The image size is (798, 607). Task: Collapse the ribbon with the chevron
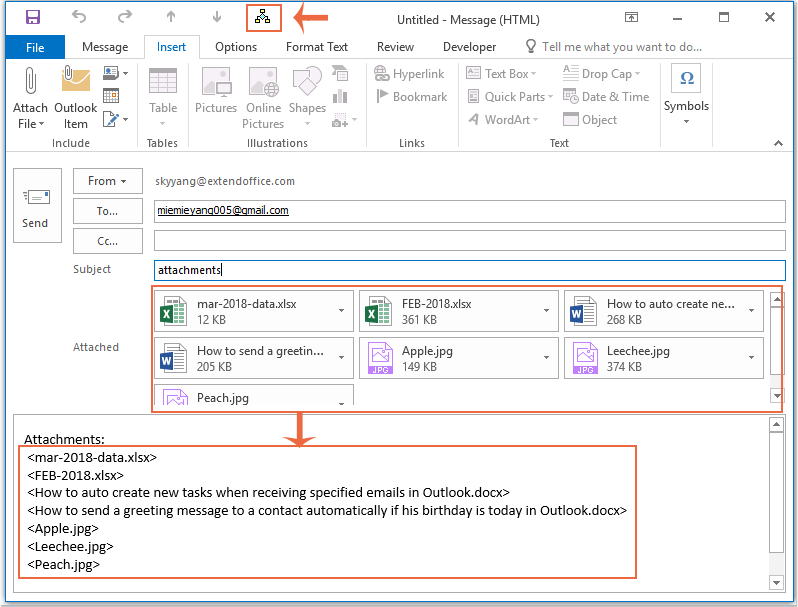click(778, 143)
